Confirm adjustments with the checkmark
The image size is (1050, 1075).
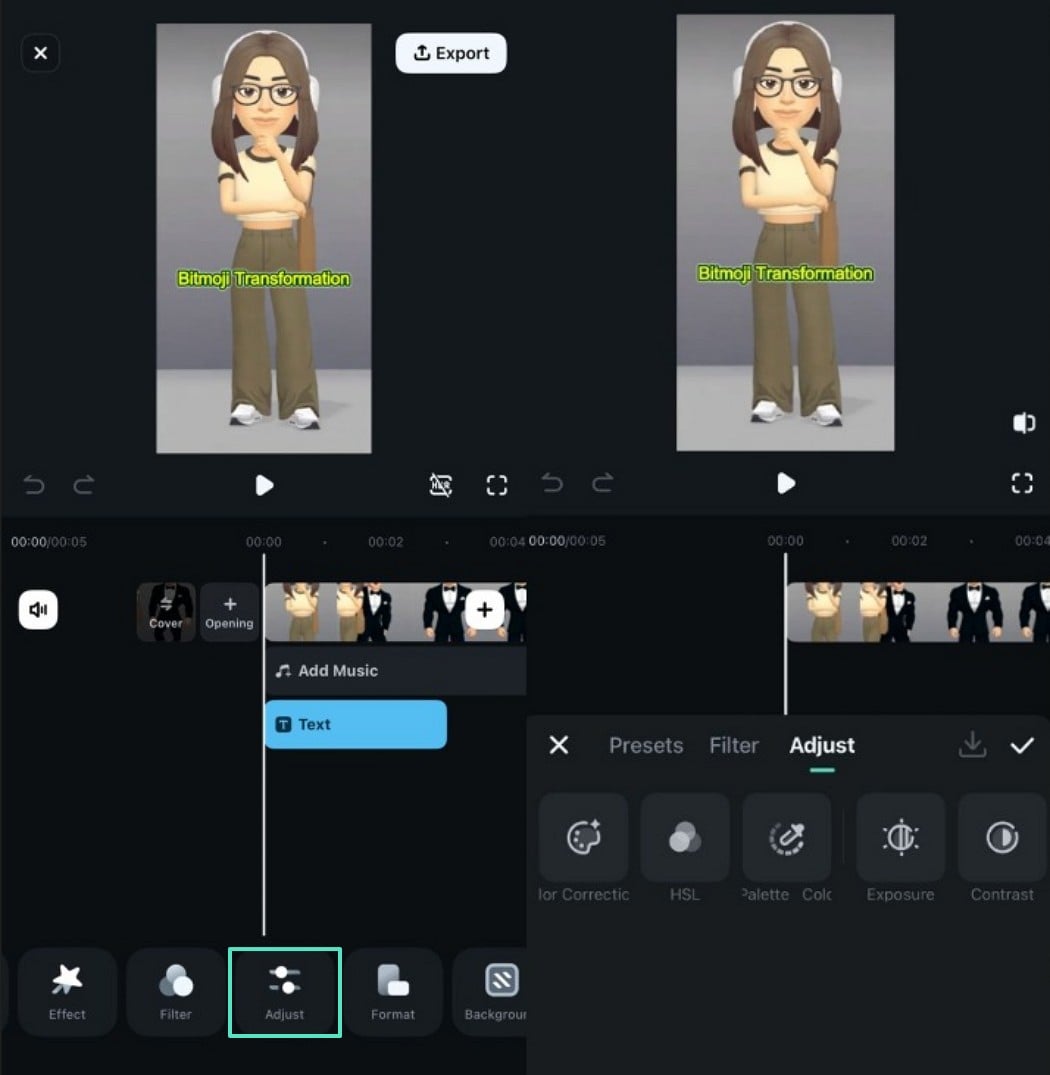click(1022, 745)
